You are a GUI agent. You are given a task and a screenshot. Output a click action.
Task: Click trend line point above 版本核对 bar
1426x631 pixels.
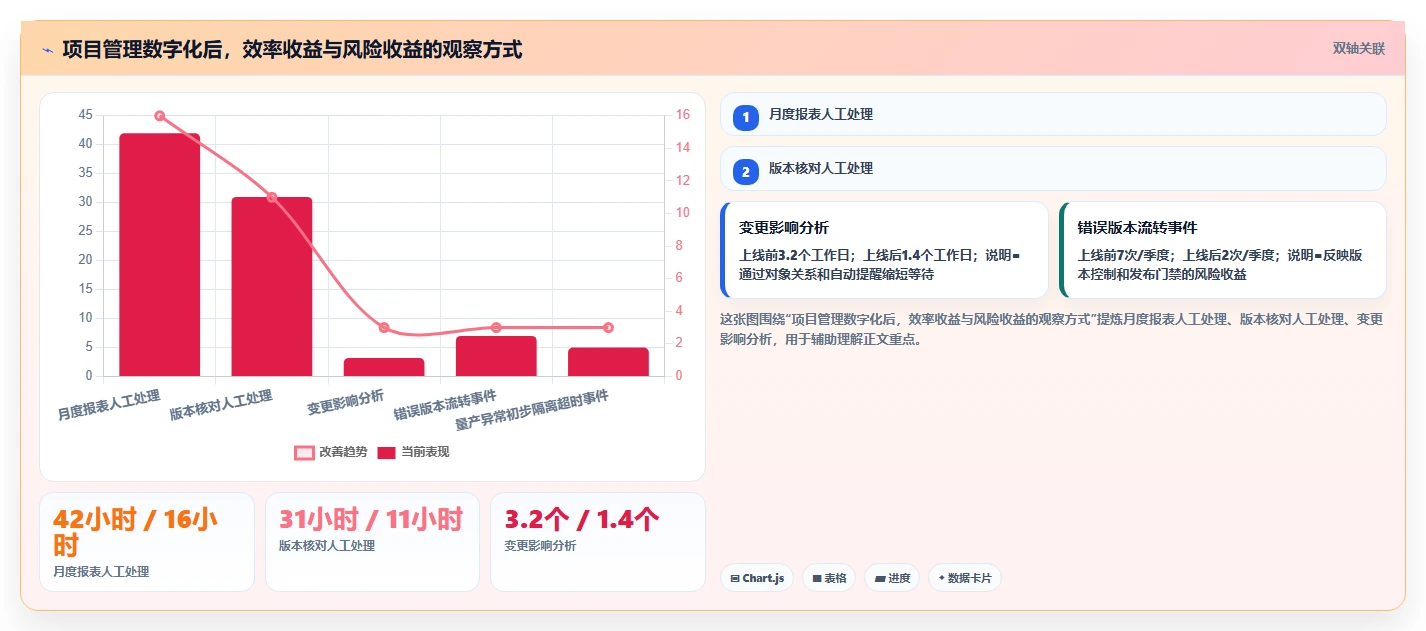point(272,197)
